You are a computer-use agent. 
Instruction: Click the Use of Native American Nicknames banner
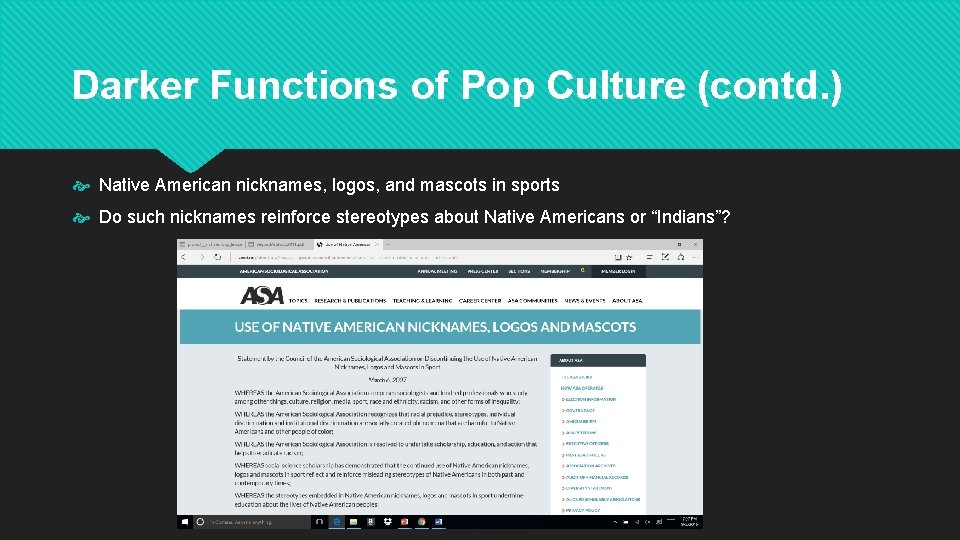(440, 327)
